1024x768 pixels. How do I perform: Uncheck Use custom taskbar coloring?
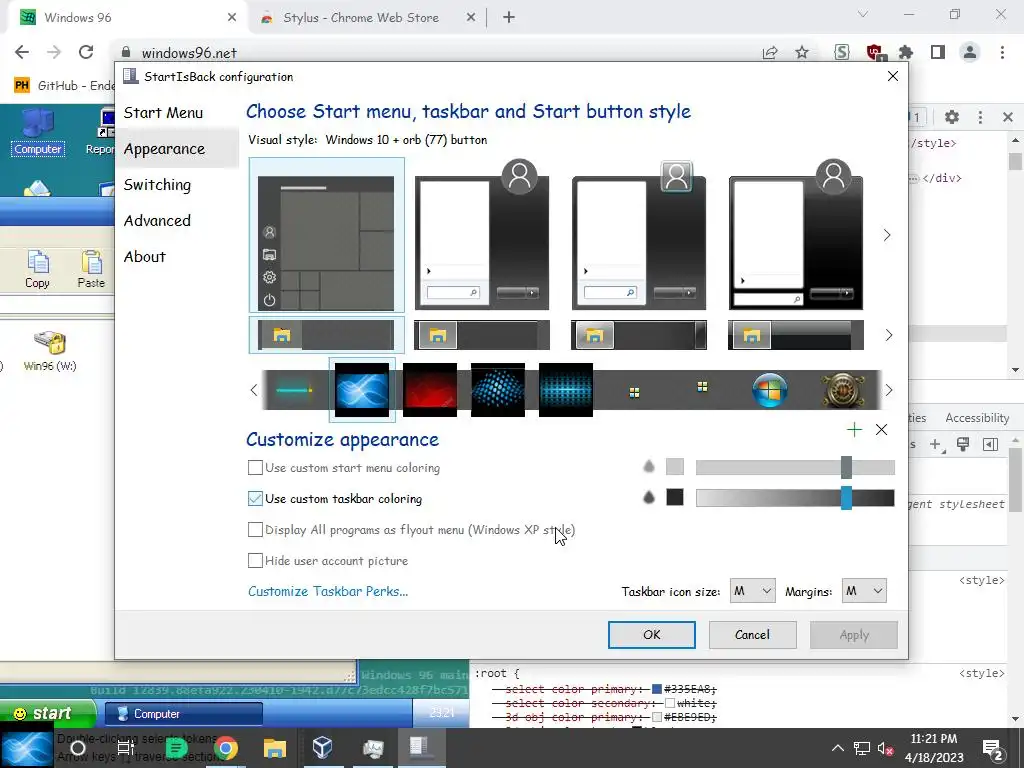(x=255, y=498)
